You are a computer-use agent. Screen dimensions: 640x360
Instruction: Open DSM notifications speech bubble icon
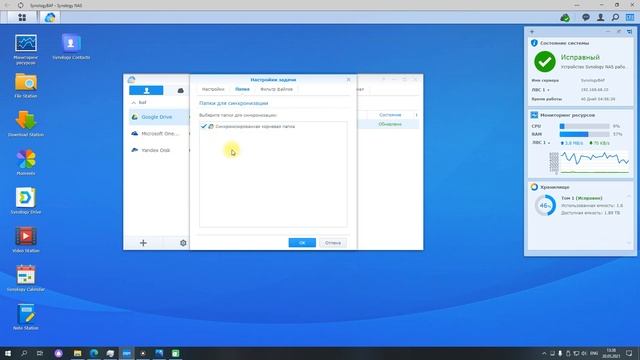(586, 18)
